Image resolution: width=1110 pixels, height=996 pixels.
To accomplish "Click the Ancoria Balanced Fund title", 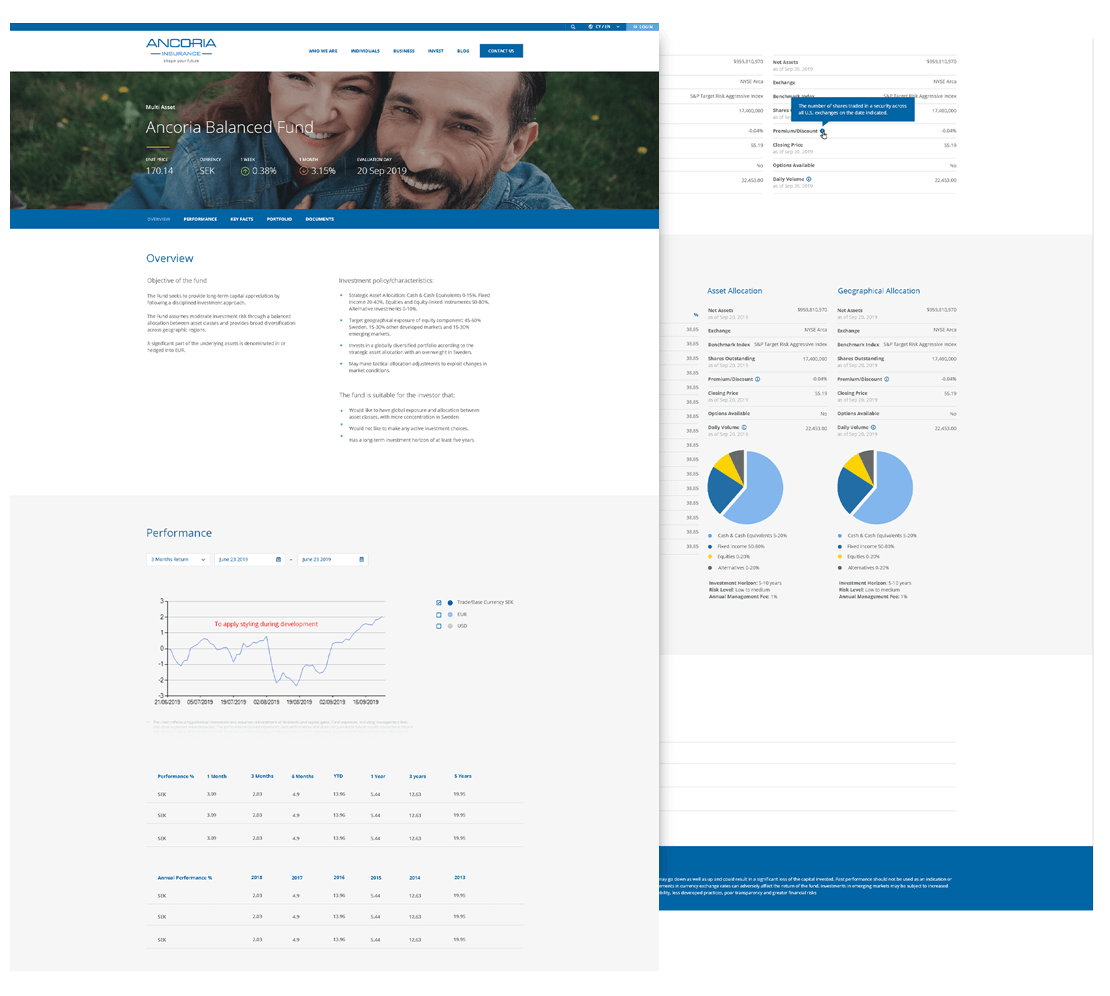I will click(x=229, y=127).
